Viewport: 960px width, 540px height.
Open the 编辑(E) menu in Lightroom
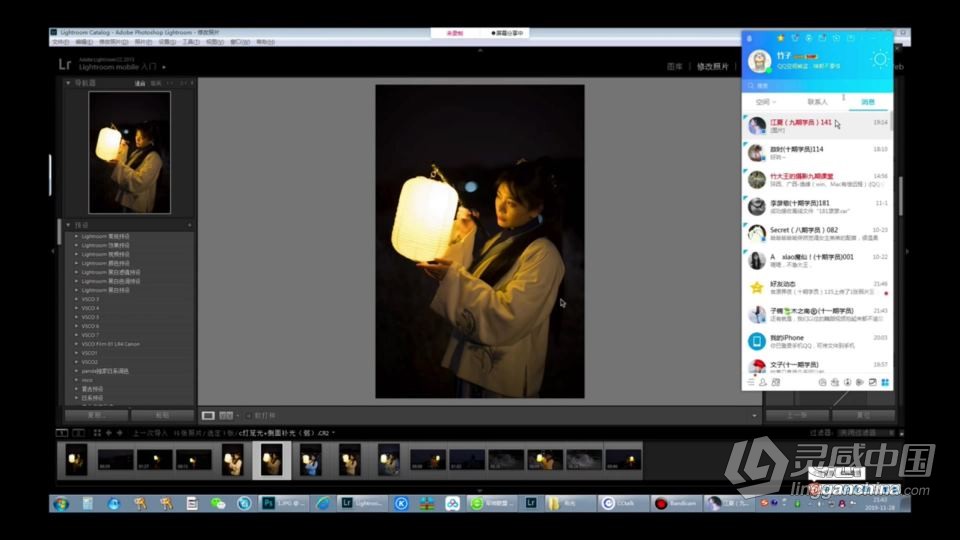click(84, 42)
